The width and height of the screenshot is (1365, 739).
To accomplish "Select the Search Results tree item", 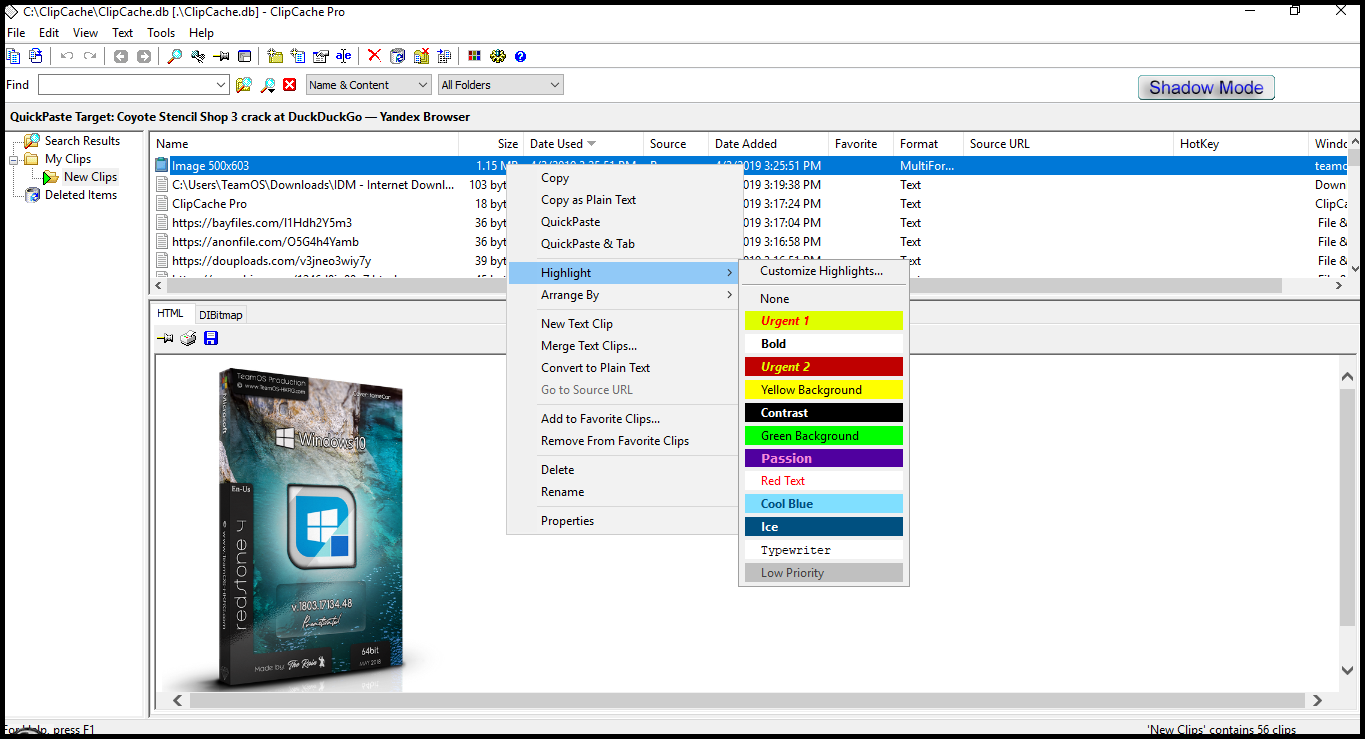I will [82, 141].
